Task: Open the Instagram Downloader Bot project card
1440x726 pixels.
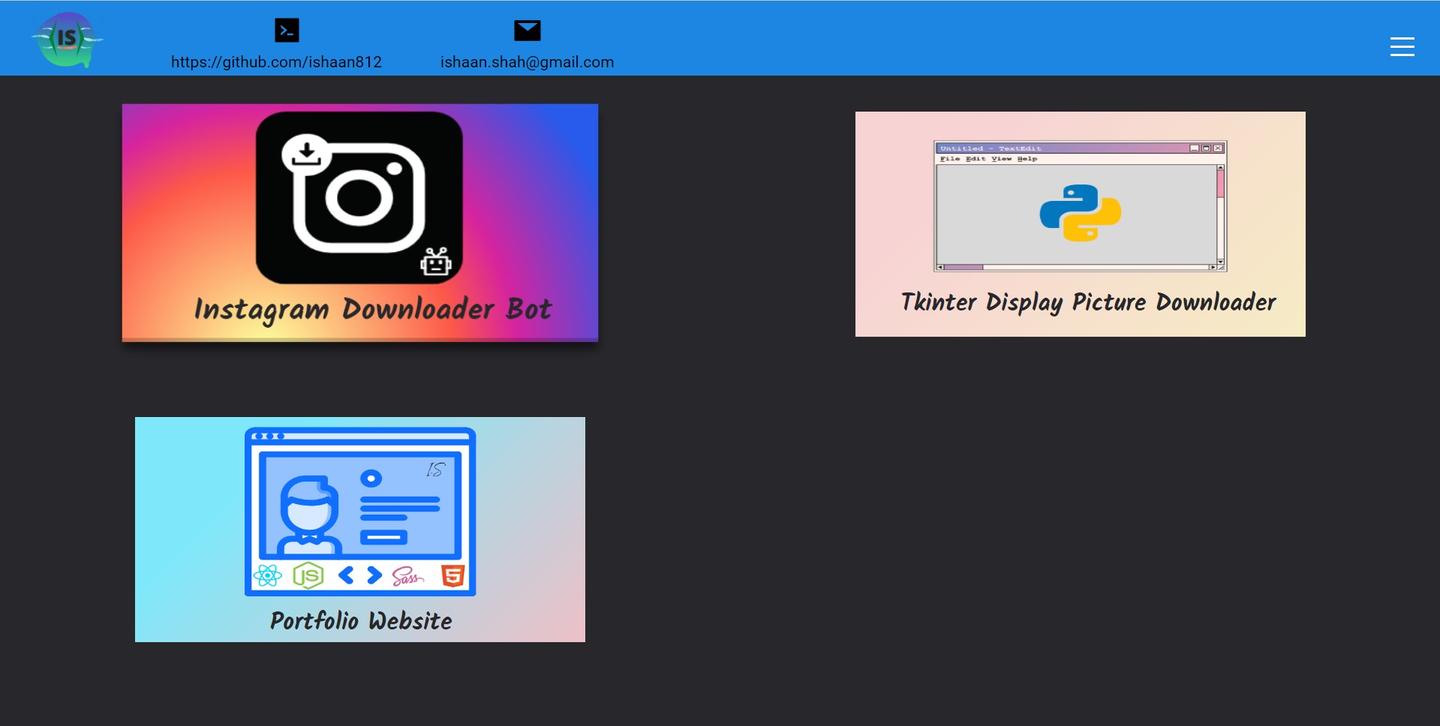Action: [x=360, y=222]
